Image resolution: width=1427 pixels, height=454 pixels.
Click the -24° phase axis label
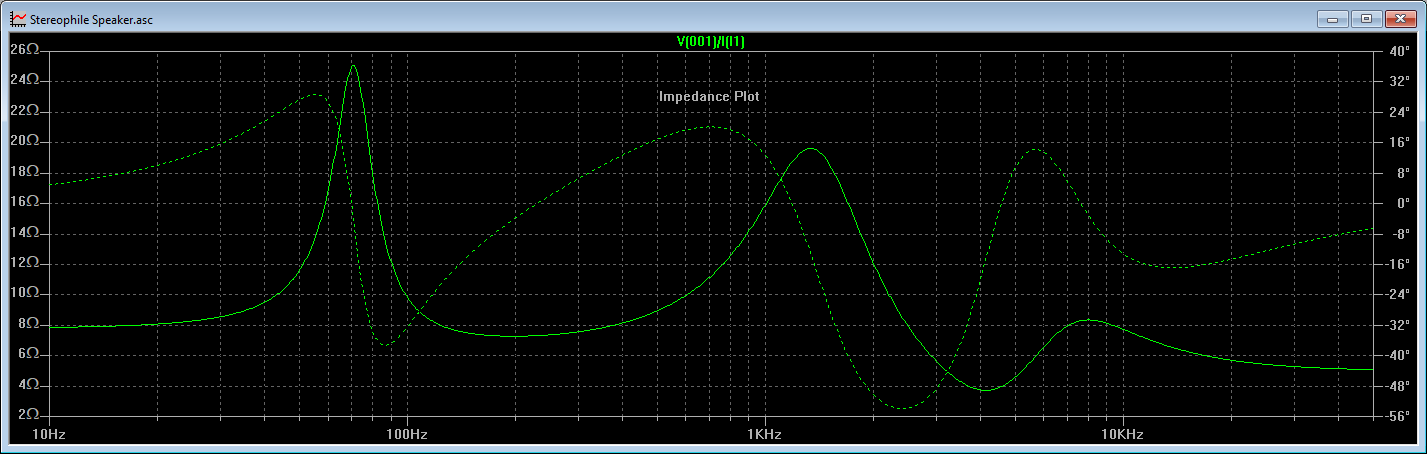click(x=1397, y=294)
